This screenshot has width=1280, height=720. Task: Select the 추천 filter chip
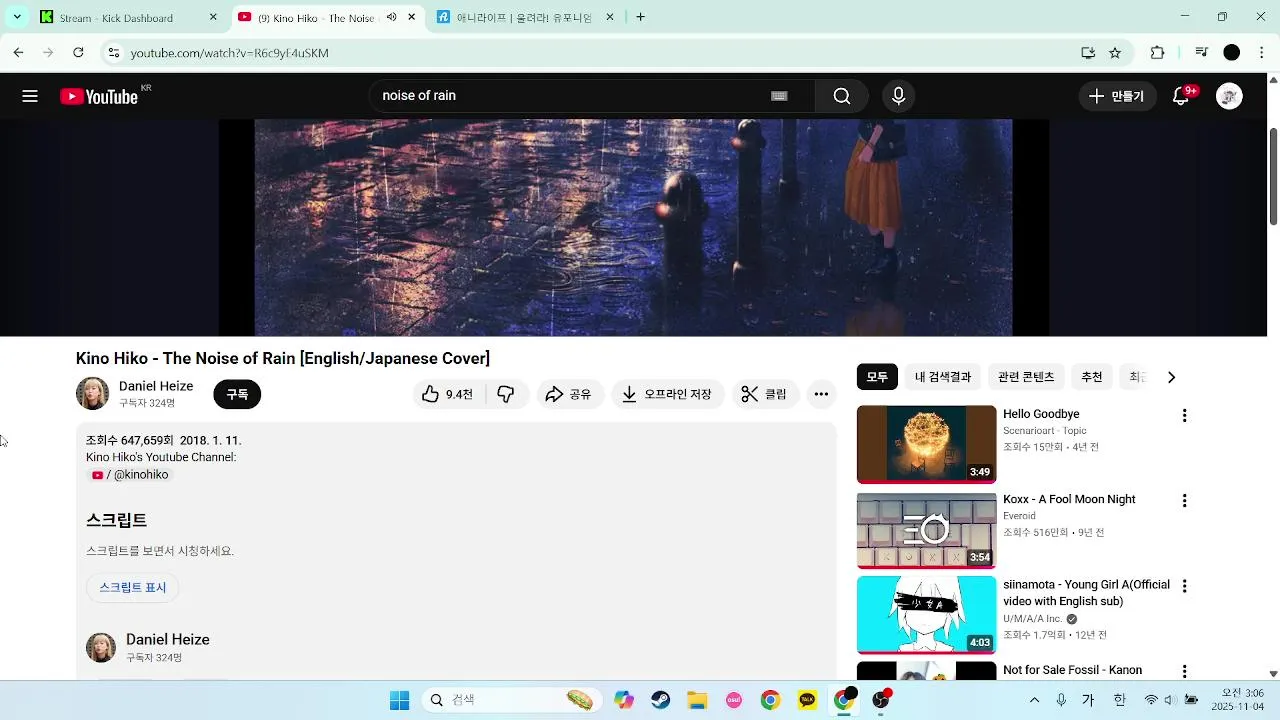tap(1092, 377)
